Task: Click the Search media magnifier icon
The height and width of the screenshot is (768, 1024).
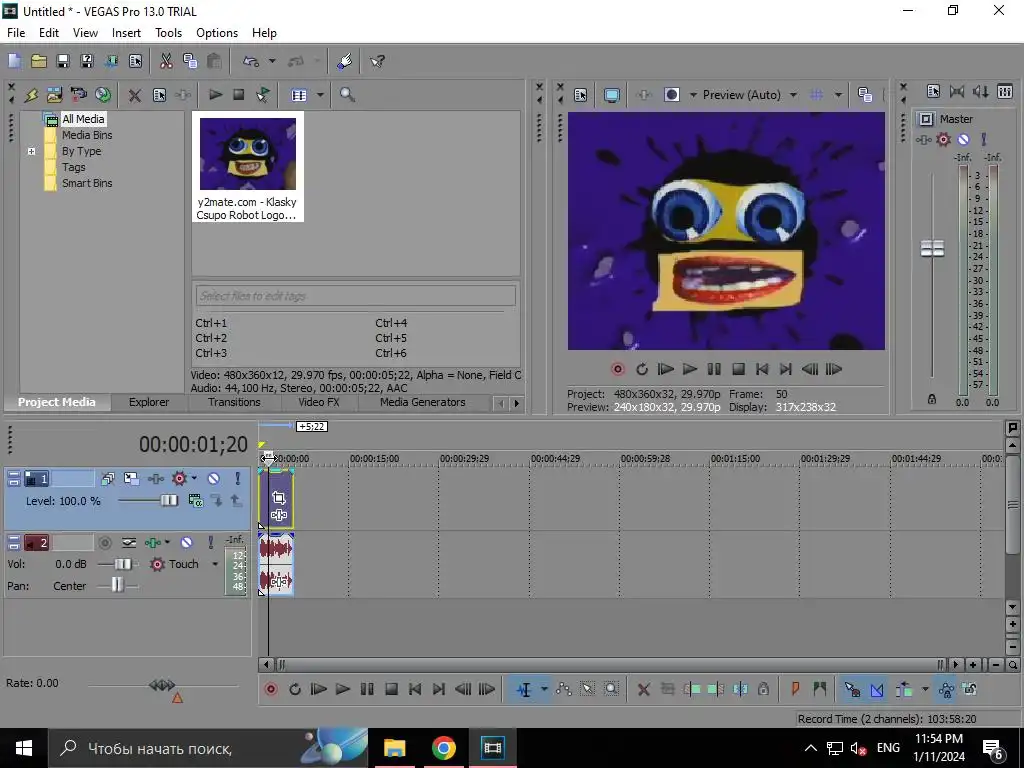Action: coord(347,95)
